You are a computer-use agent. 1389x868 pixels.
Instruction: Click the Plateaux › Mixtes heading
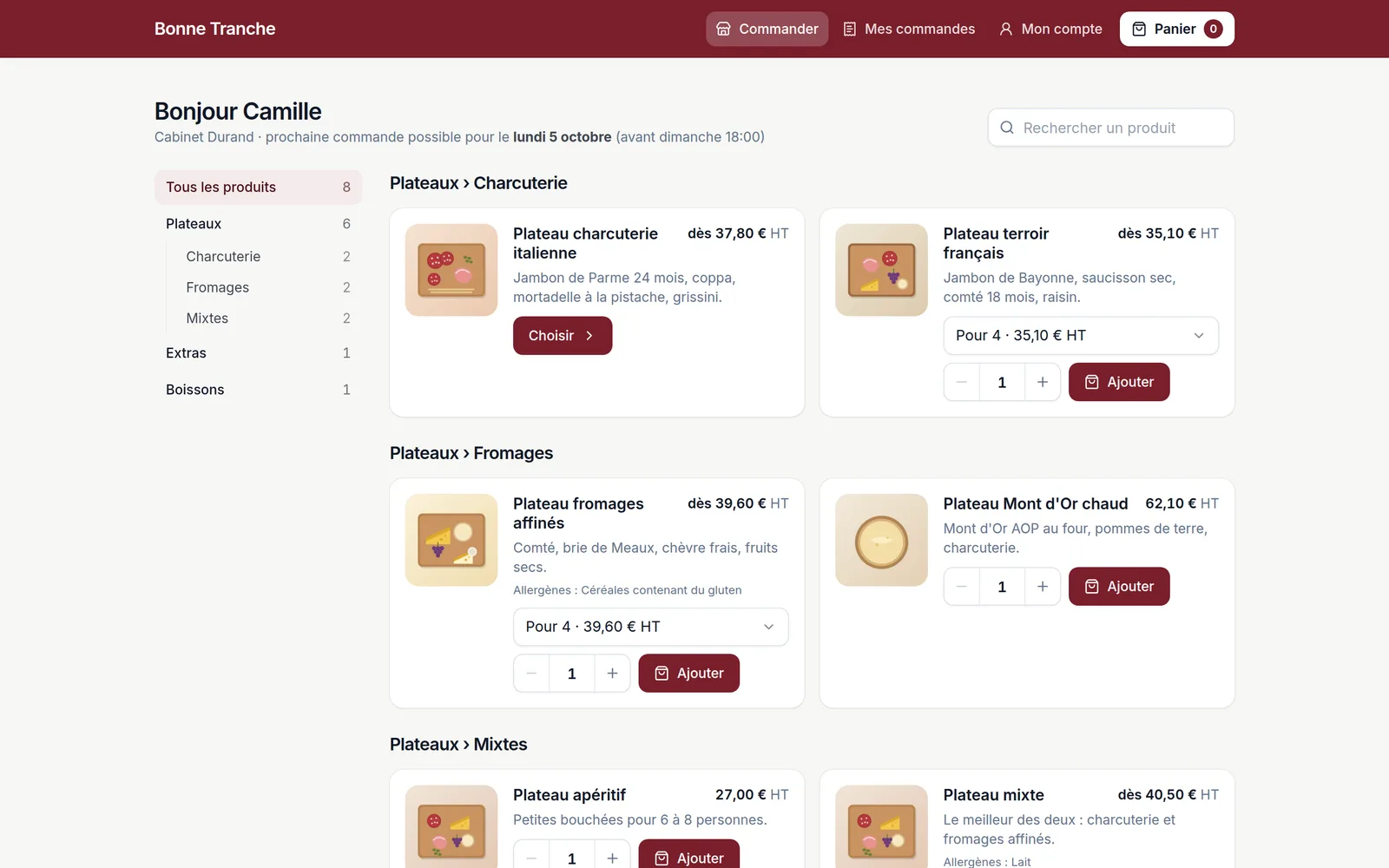pos(458,745)
